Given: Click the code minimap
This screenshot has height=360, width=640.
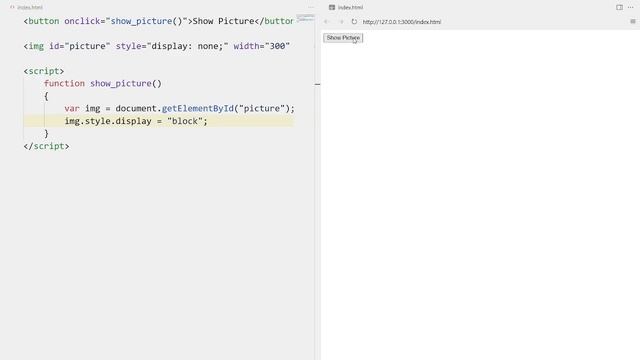Looking at the screenshot, I should (305, 18).
